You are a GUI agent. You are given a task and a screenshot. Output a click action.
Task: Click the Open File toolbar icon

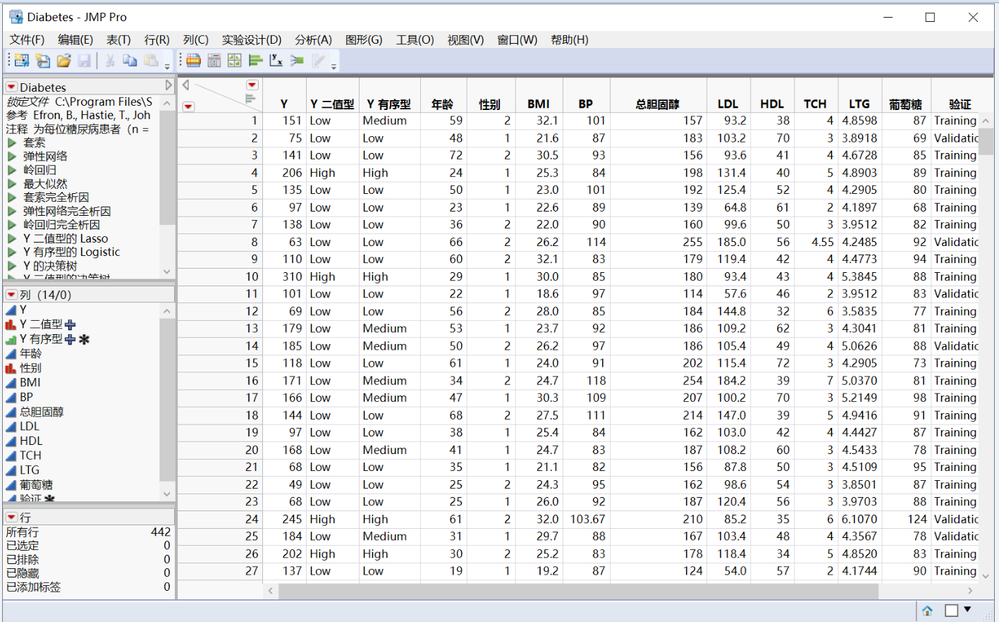point(62,61)
